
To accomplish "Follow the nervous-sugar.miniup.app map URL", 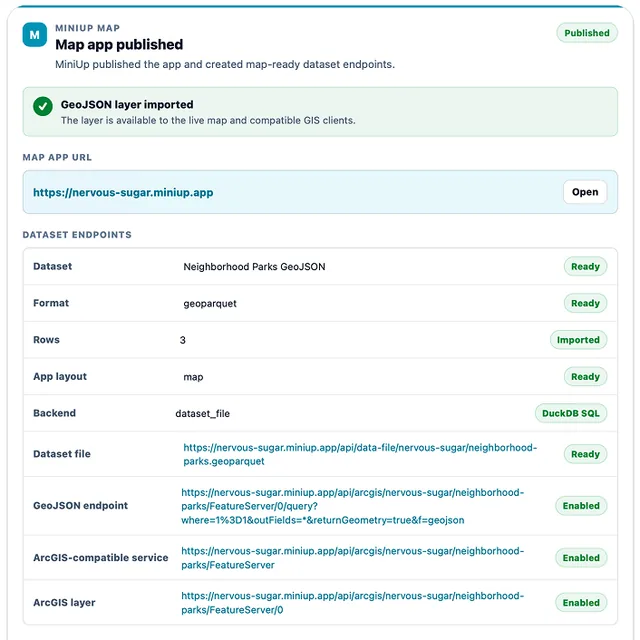I will coord(123,192).
